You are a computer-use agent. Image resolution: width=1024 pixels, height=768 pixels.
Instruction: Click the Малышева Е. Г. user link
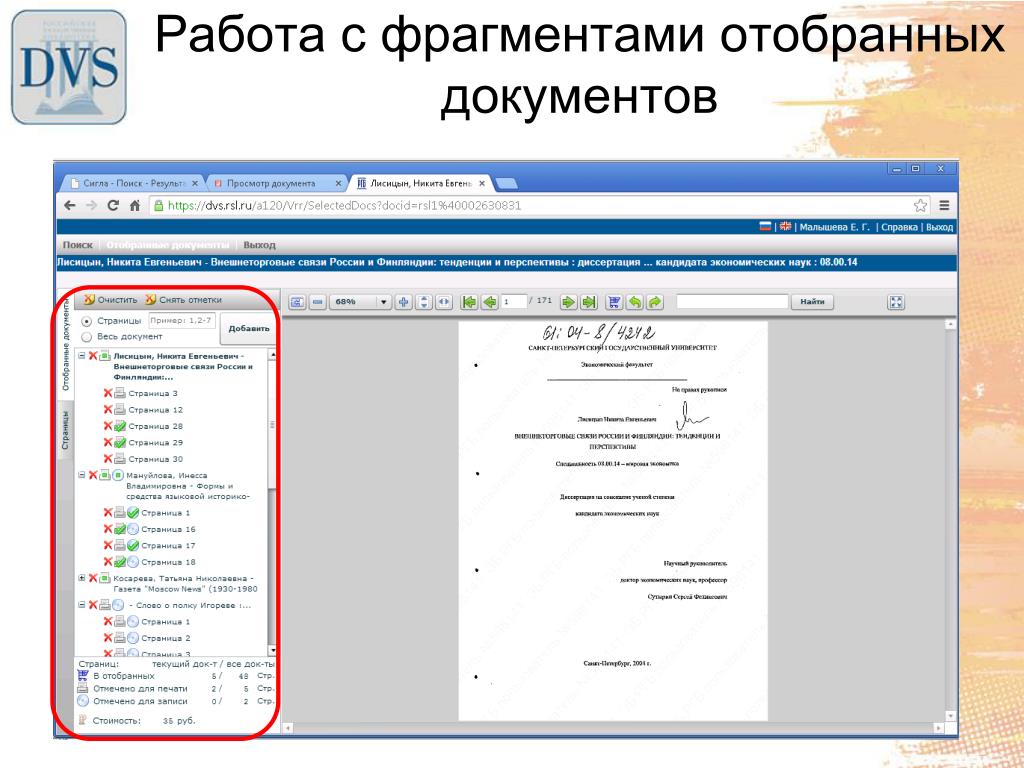pyautogui.click(x=835, y=227)
